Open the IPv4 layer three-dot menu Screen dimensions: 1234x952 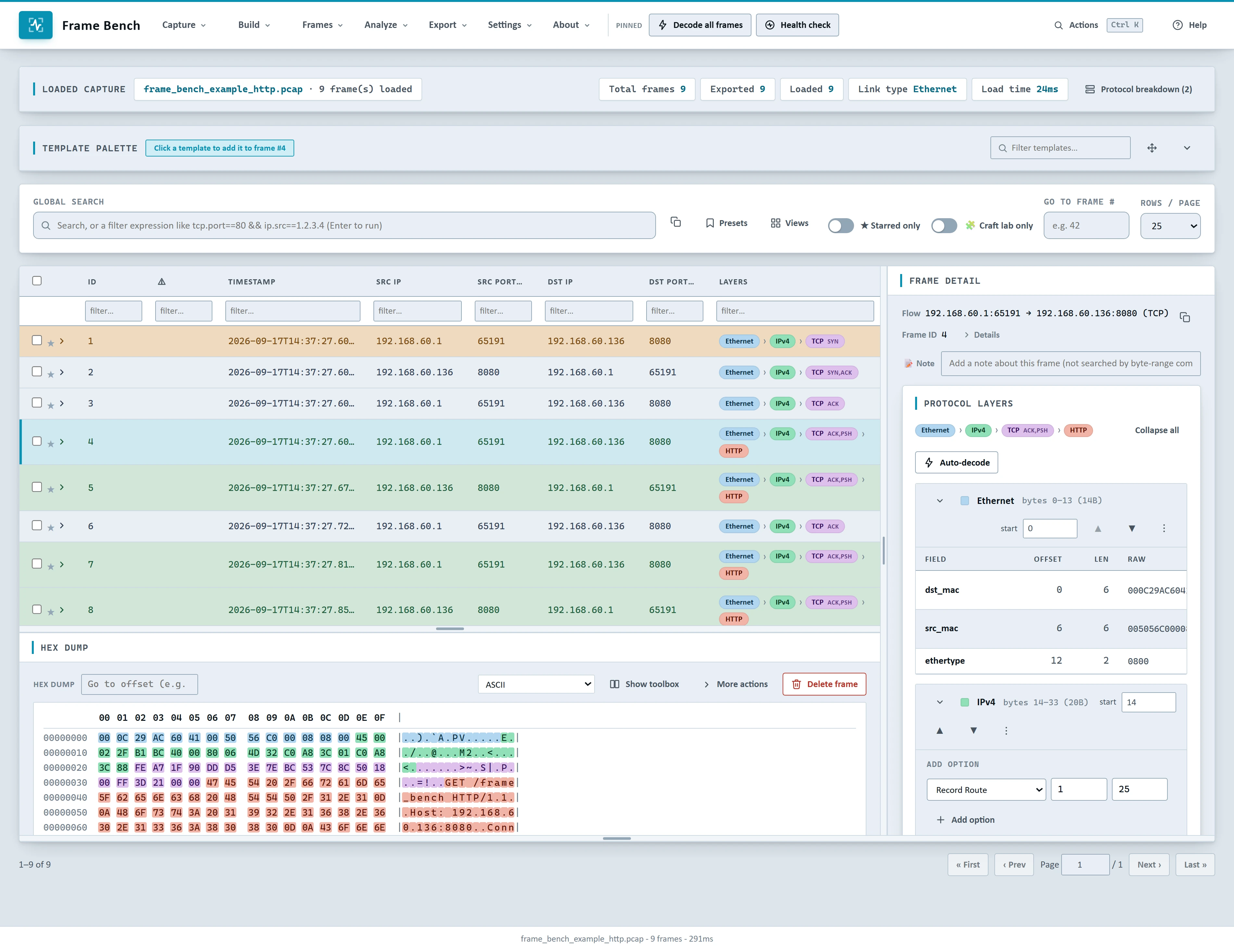(x=1006, y=731)
